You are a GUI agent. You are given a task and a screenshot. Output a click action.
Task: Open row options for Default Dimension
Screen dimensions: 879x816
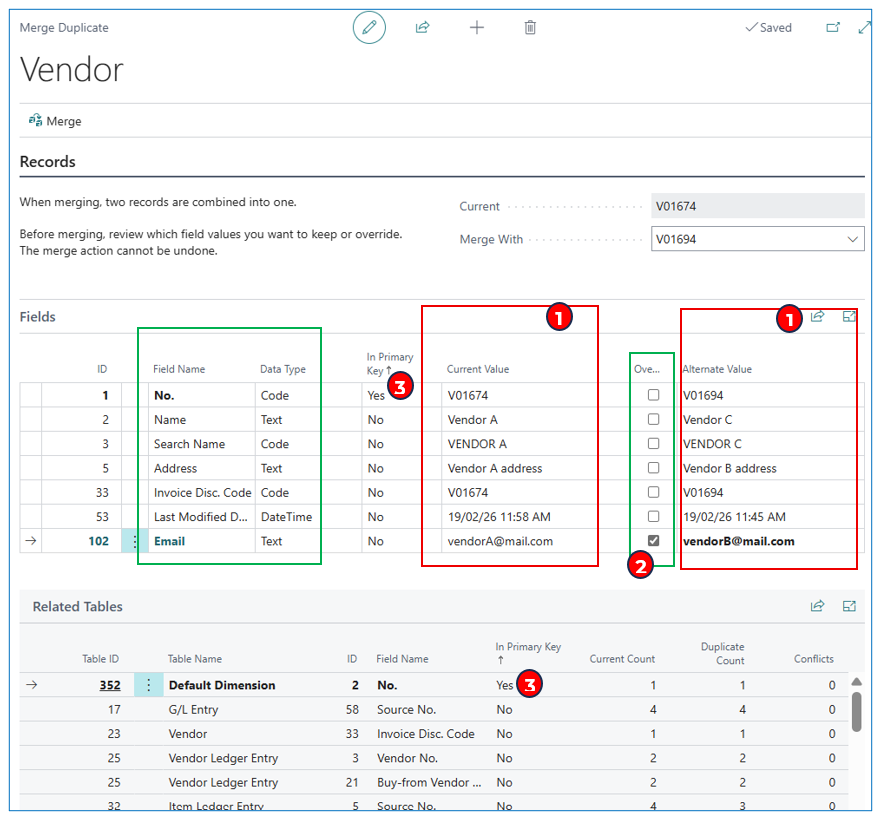click(148, 685)
